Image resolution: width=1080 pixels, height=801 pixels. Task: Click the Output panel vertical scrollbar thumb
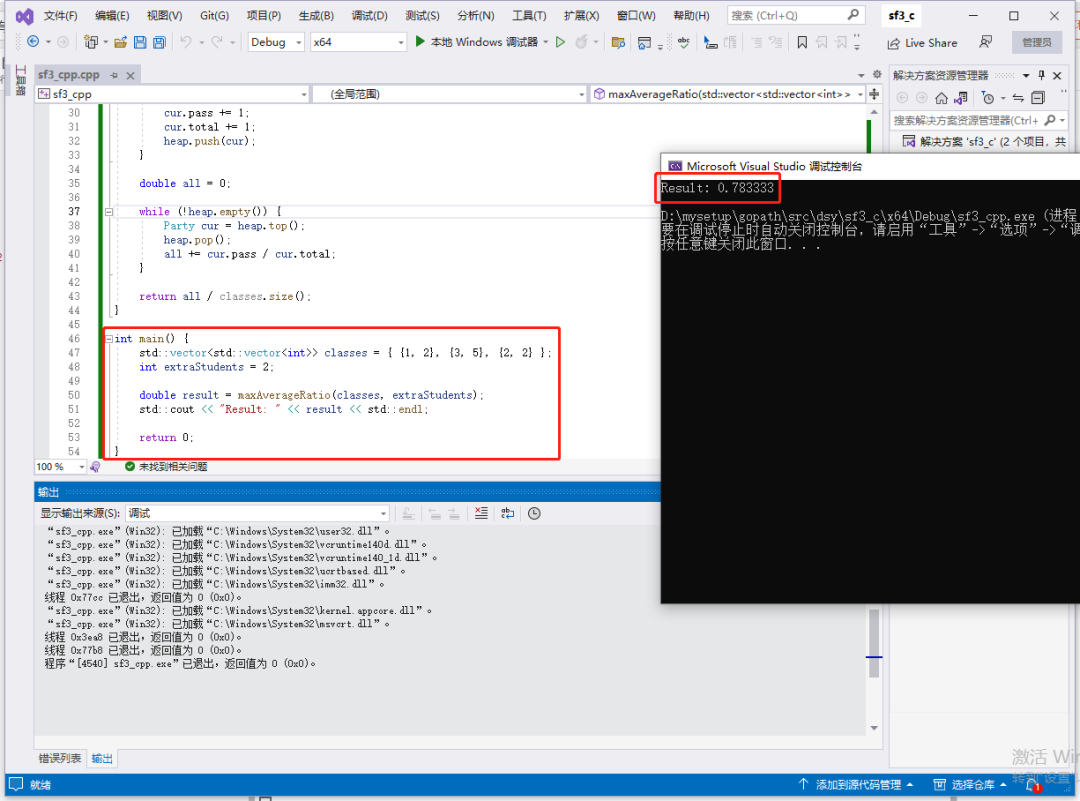pos(874,643)
